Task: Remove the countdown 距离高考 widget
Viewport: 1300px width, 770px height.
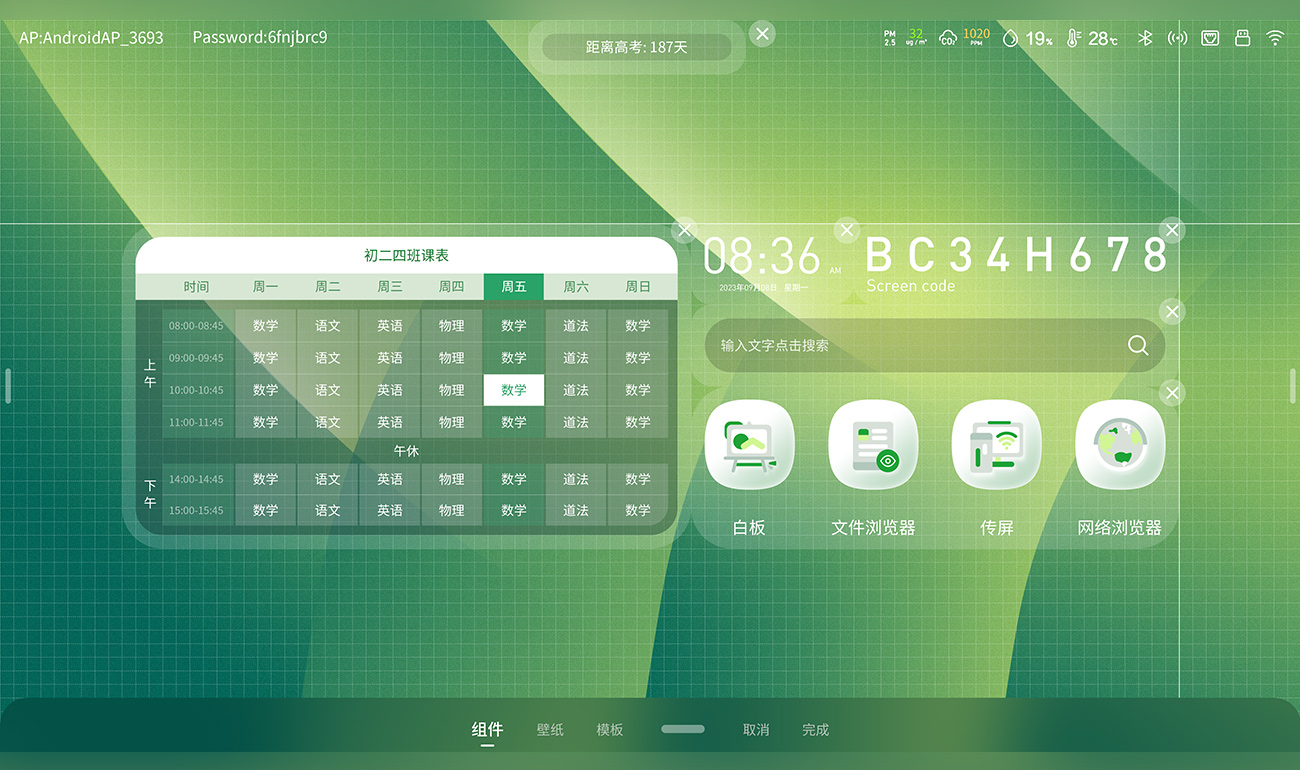Action: click(763, 34)
